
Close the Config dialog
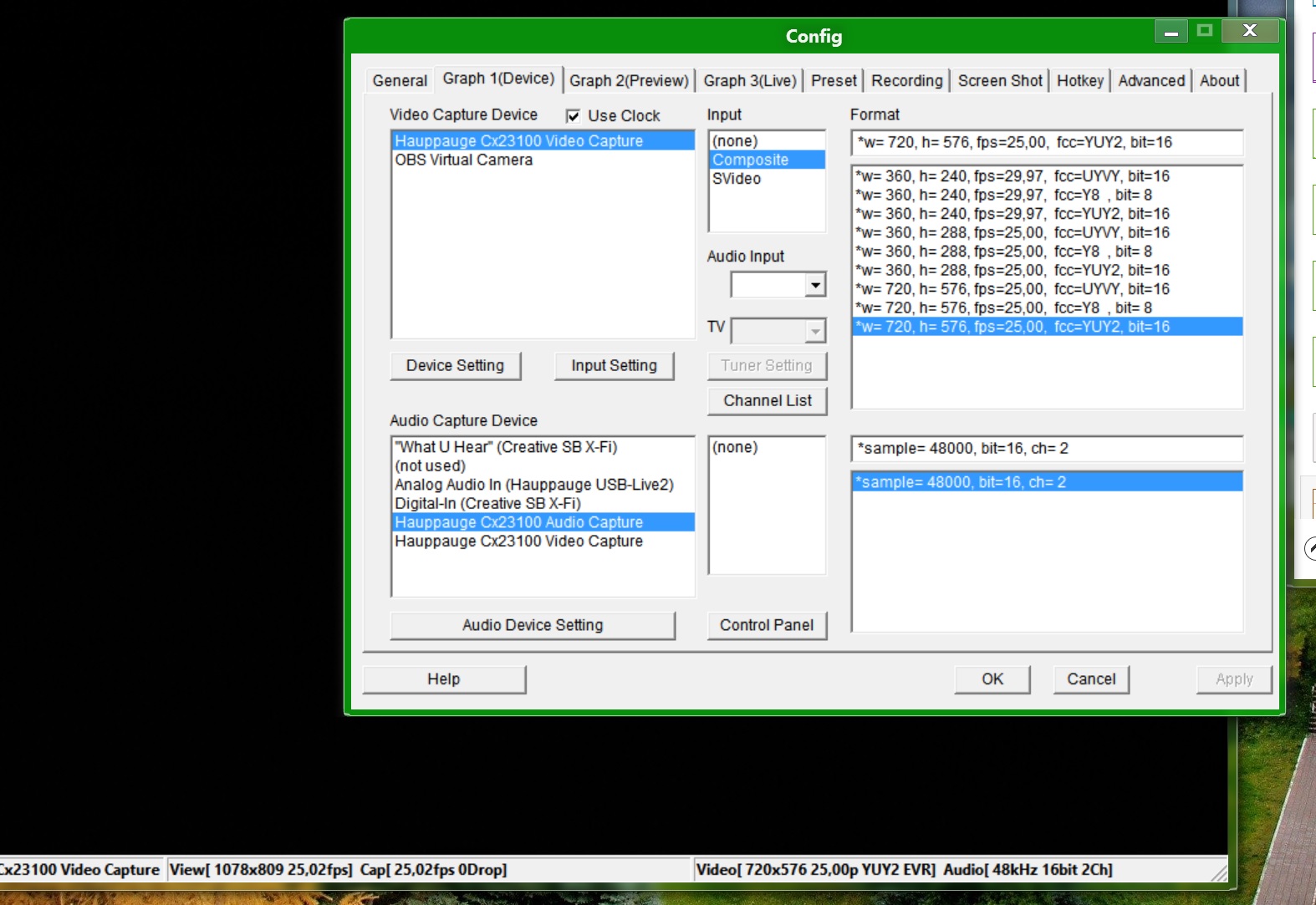coord(1250,31)
